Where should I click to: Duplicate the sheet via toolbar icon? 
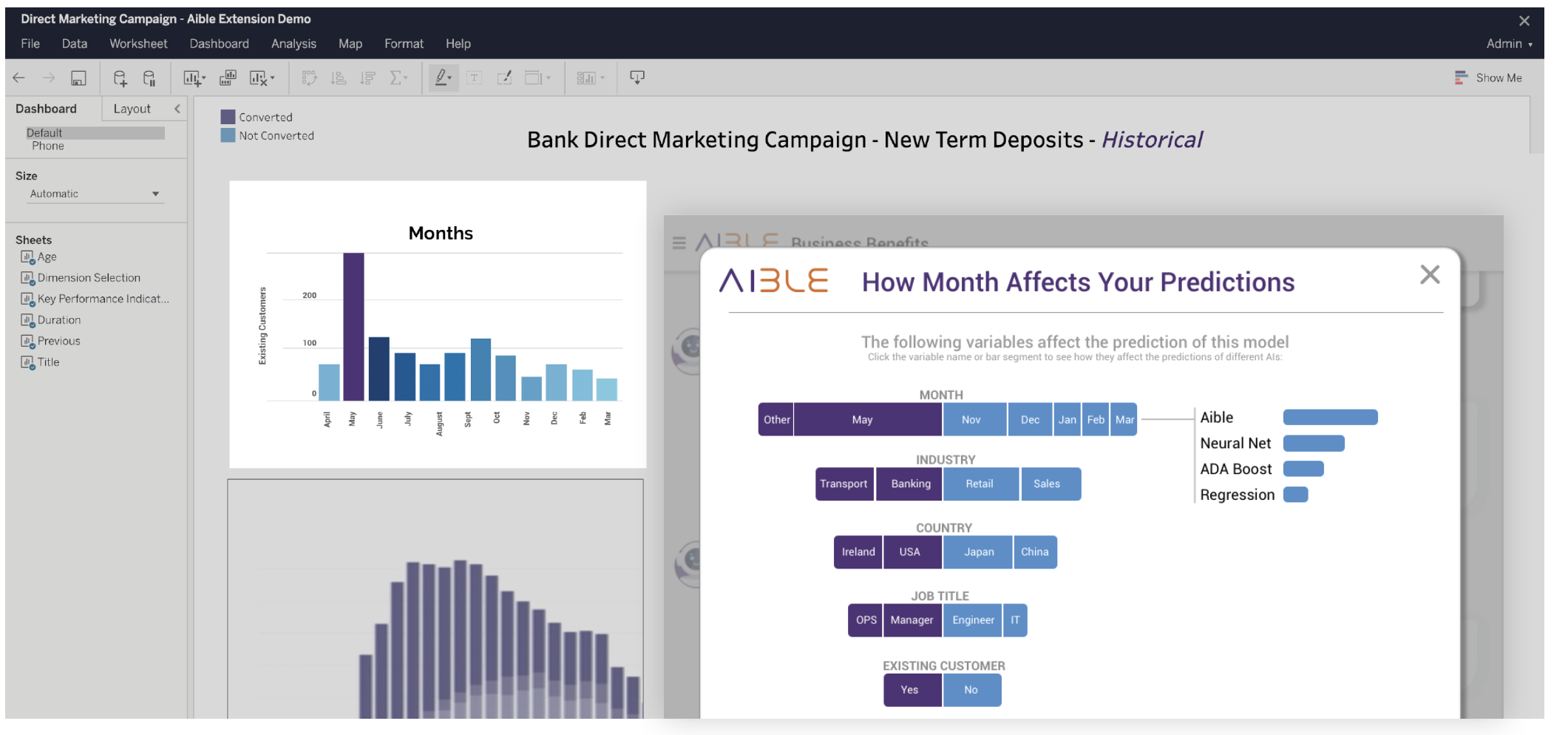pos(228,78)
